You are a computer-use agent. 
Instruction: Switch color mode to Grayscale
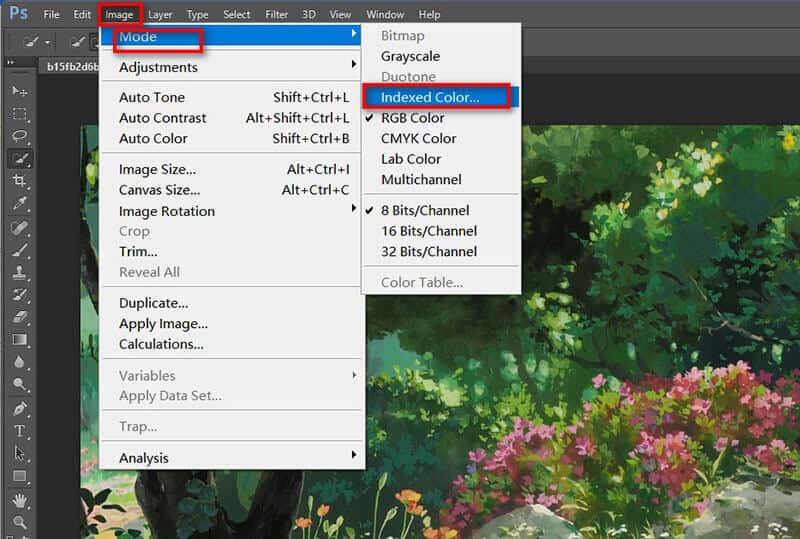410,56
